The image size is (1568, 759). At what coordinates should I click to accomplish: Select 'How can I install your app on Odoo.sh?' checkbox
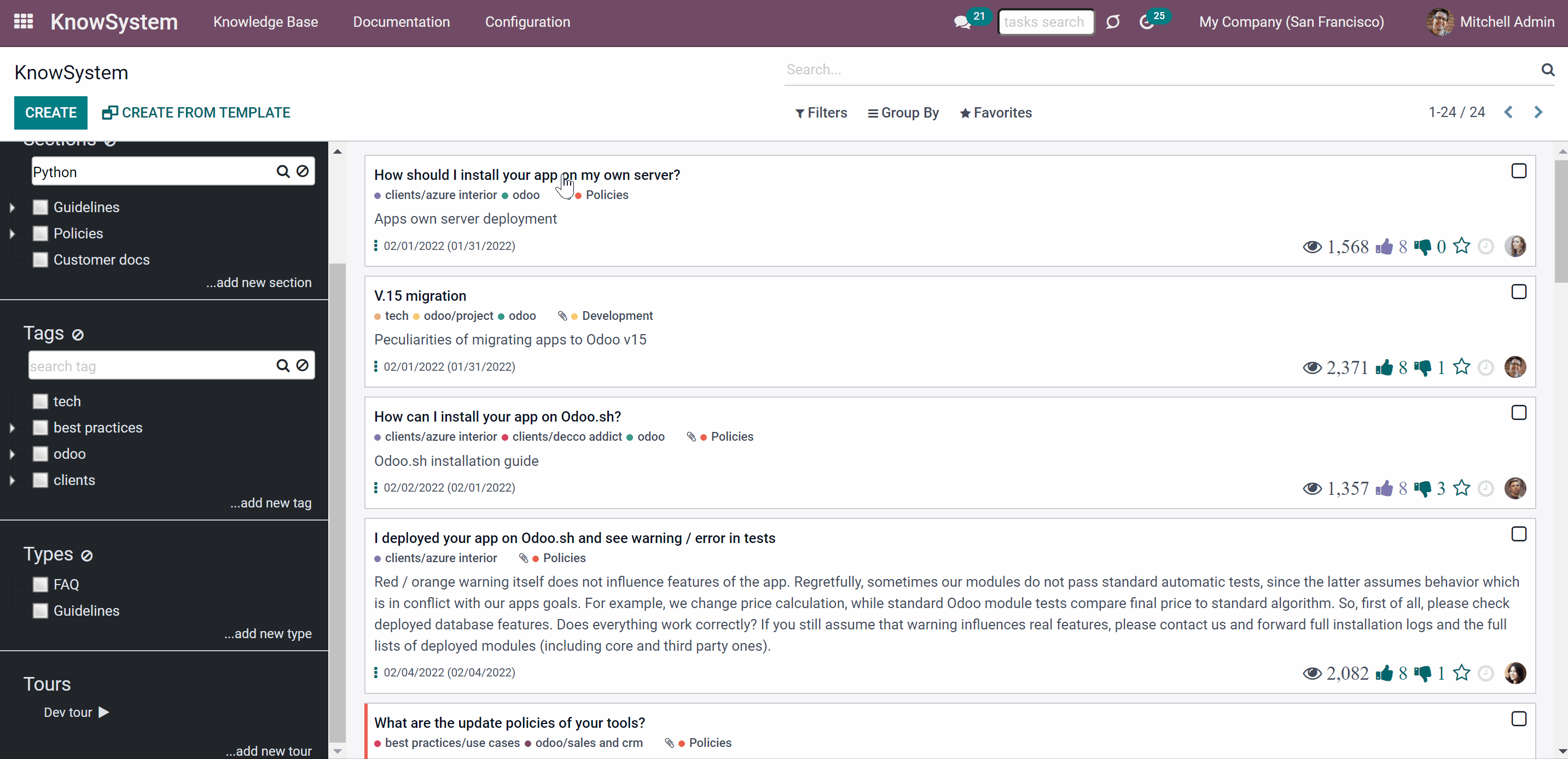point(1519,413)
